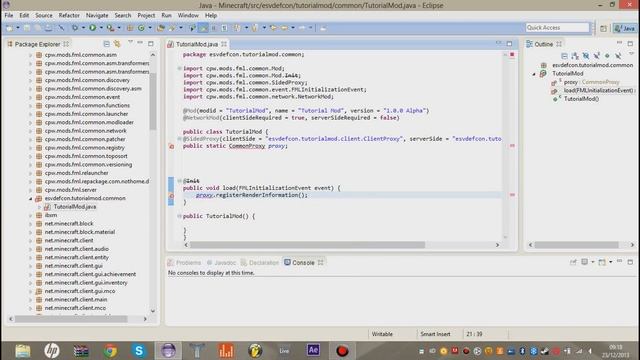
Task: Click the Open Type folder icon
Action: 161,28
